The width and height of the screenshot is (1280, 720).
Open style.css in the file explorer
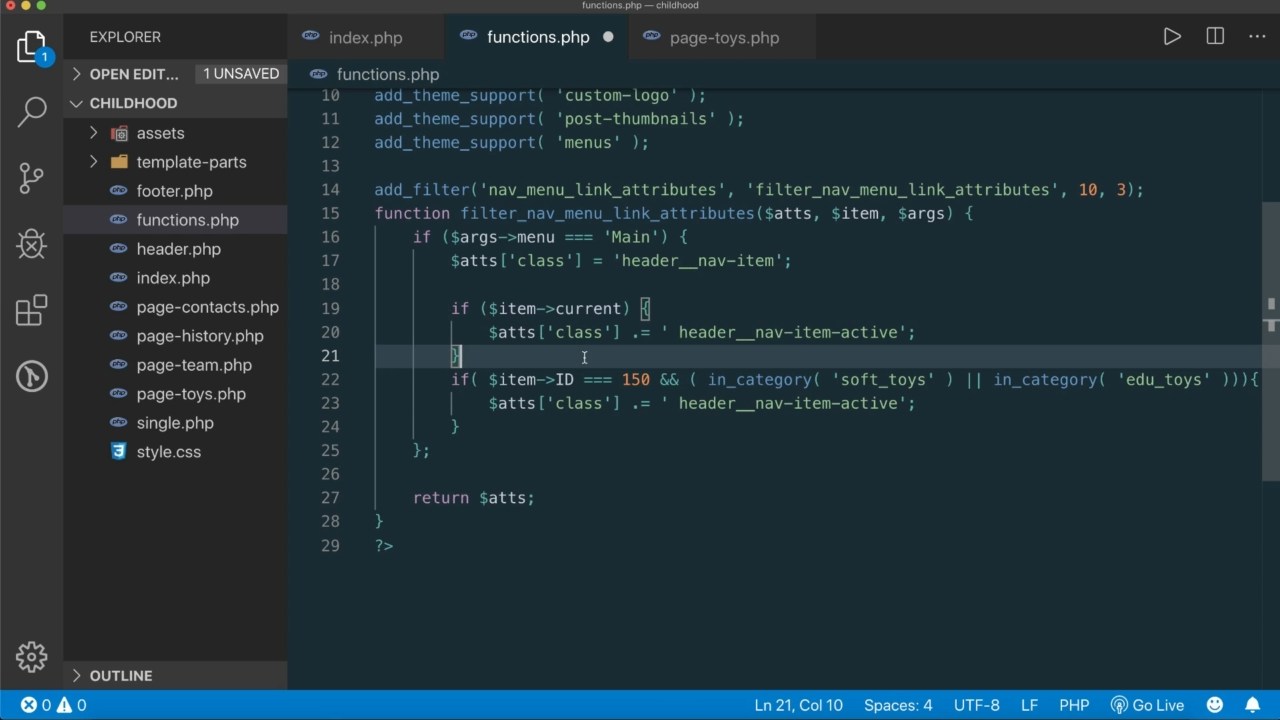(x=168, y=452)
